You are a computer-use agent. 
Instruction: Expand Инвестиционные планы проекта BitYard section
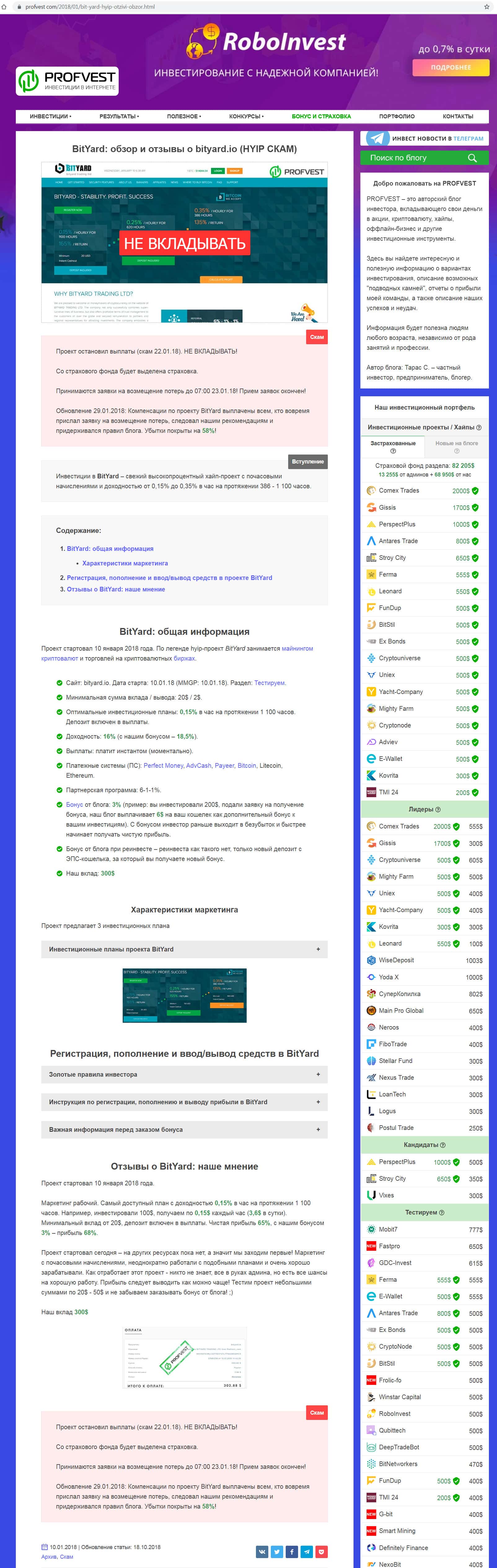coord(185,949)
